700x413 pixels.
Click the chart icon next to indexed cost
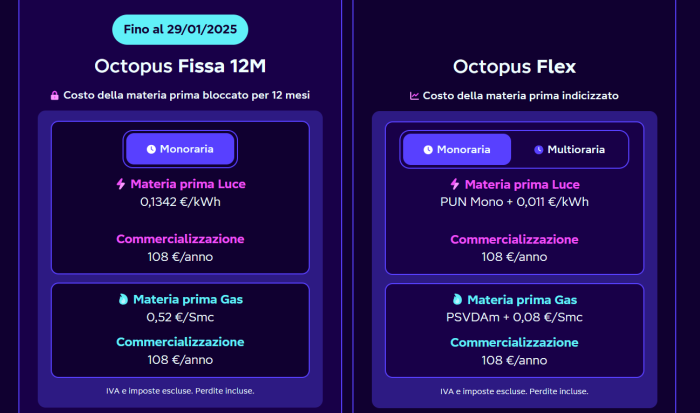(414, 96)
